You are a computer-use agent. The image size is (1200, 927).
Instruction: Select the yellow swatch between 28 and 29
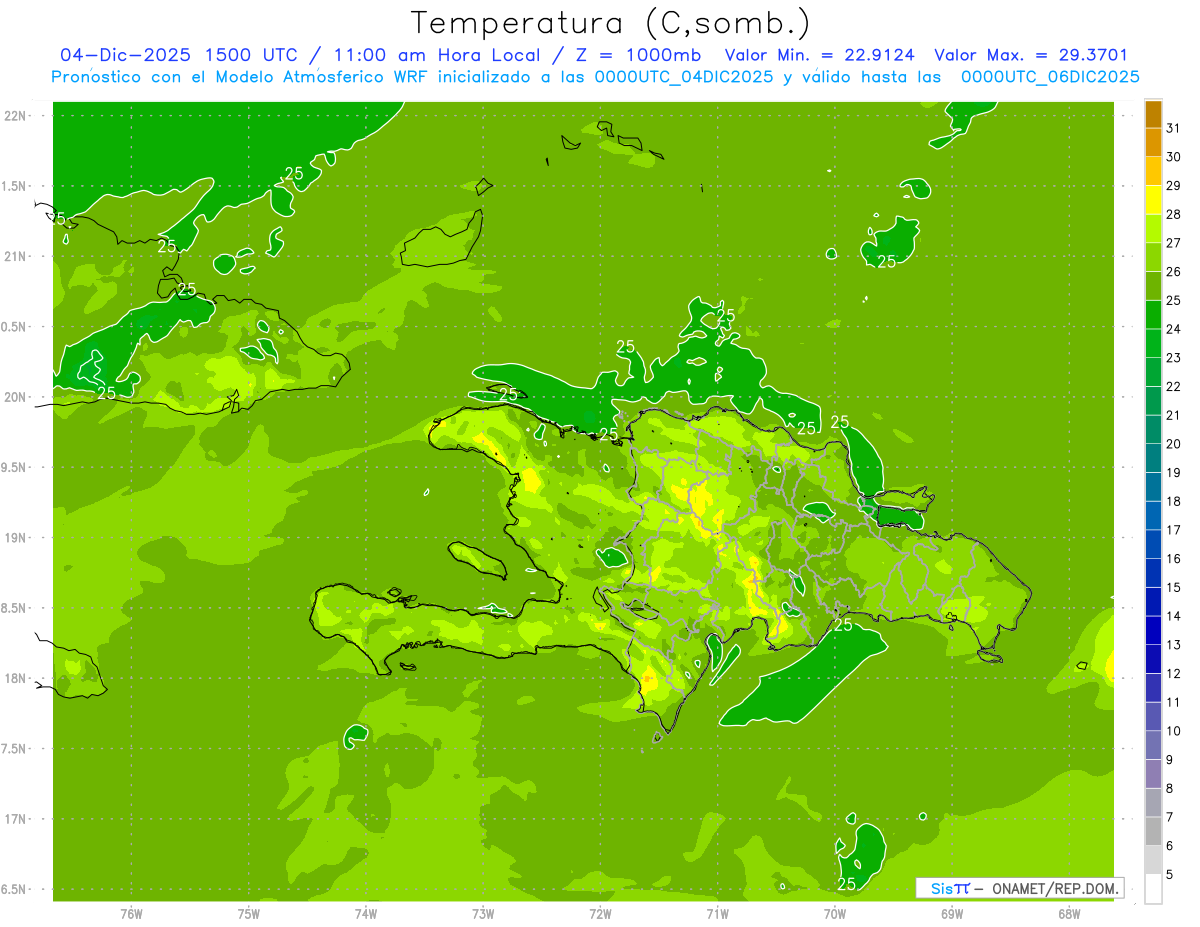(x=1153, y=200)
